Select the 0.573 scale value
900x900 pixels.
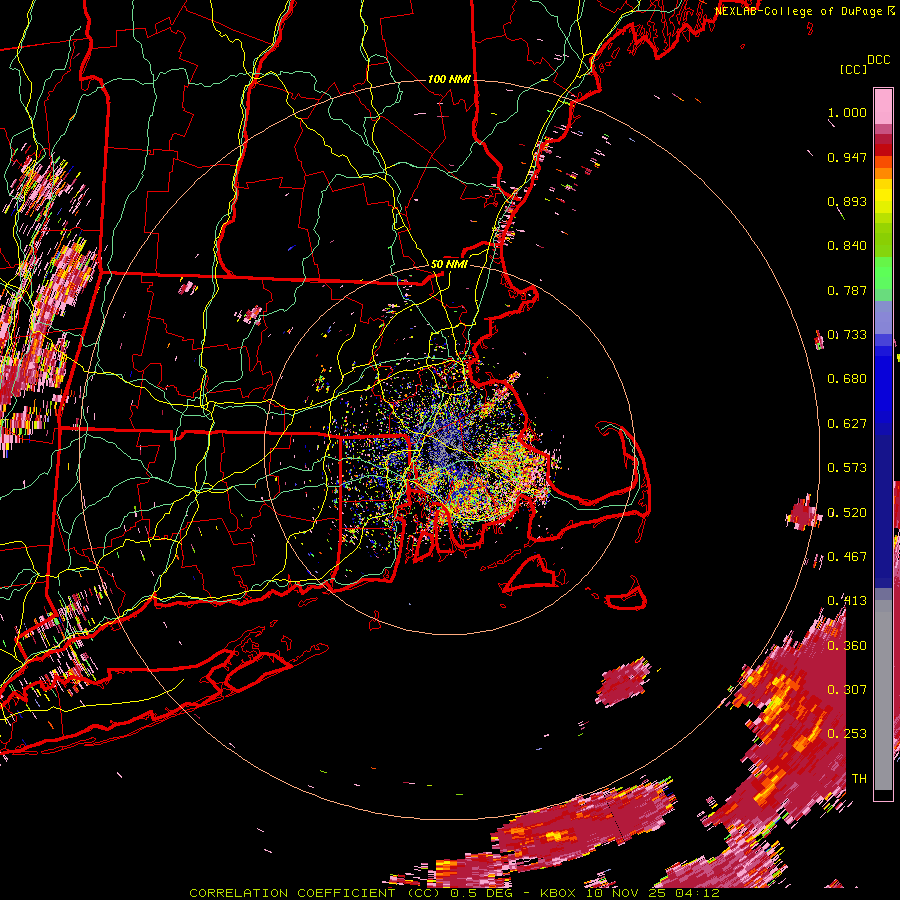[847, 468]
